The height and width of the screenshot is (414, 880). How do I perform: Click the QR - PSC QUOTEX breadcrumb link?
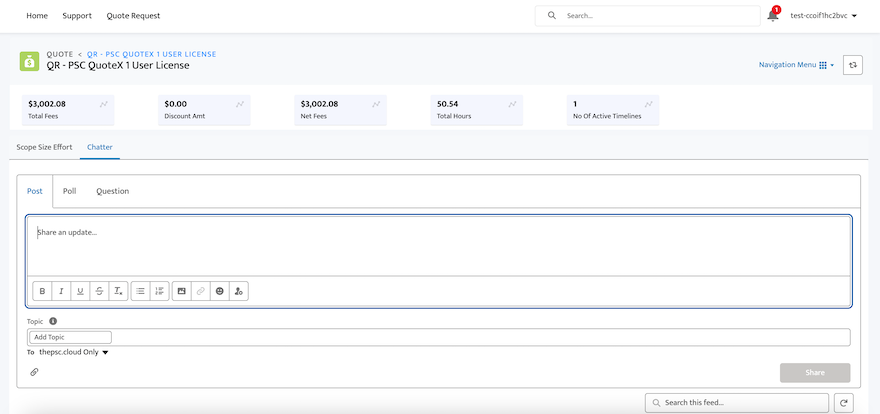[152, 54]
